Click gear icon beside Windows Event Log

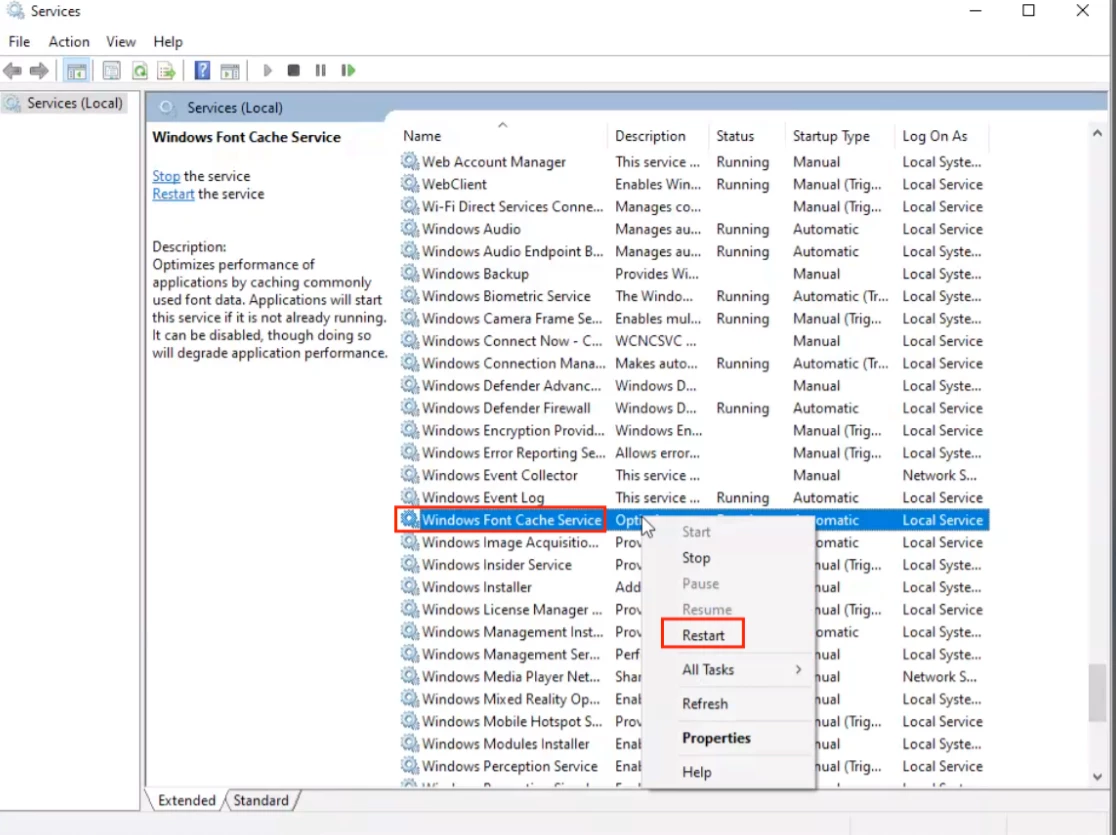point(409,497)
